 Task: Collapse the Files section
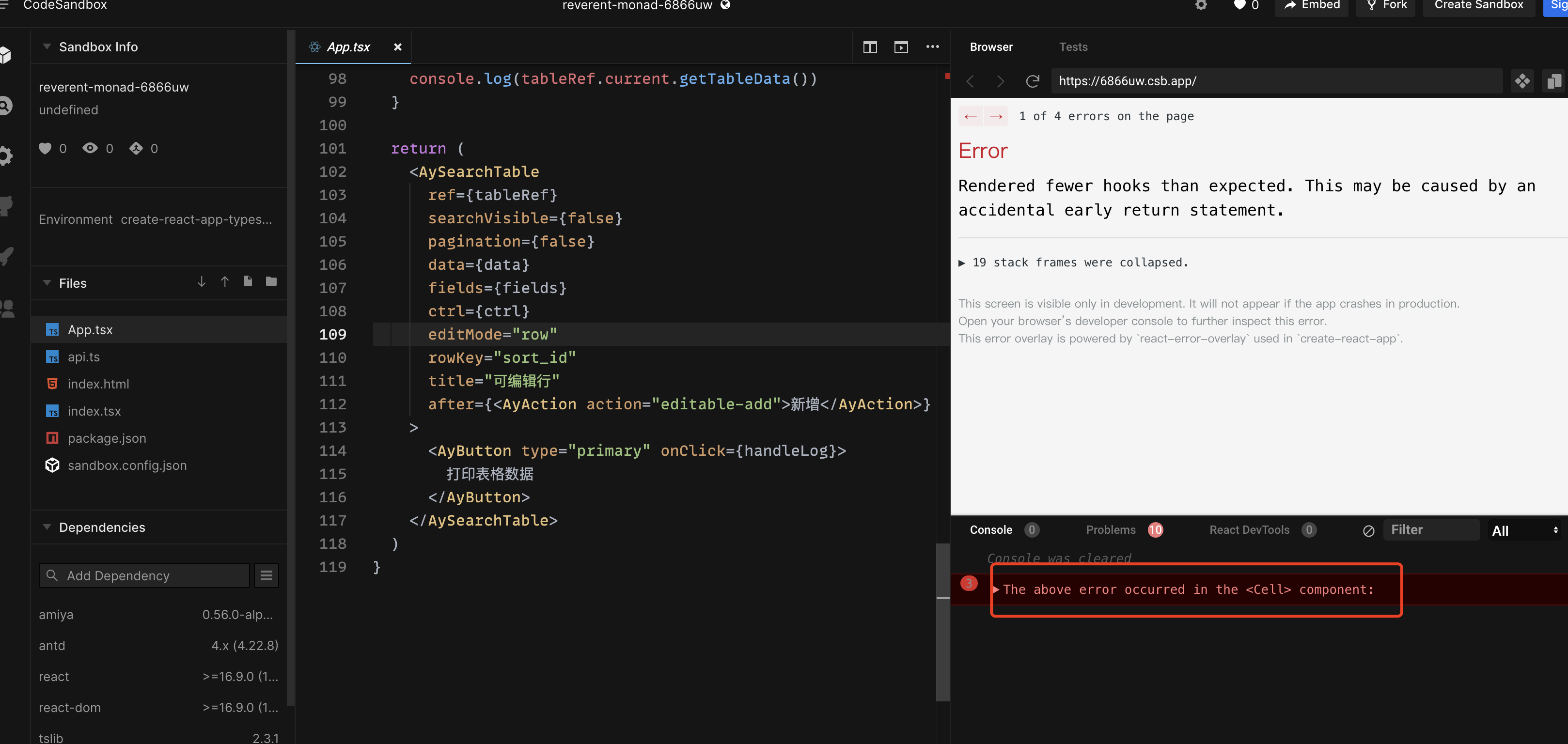47,283
